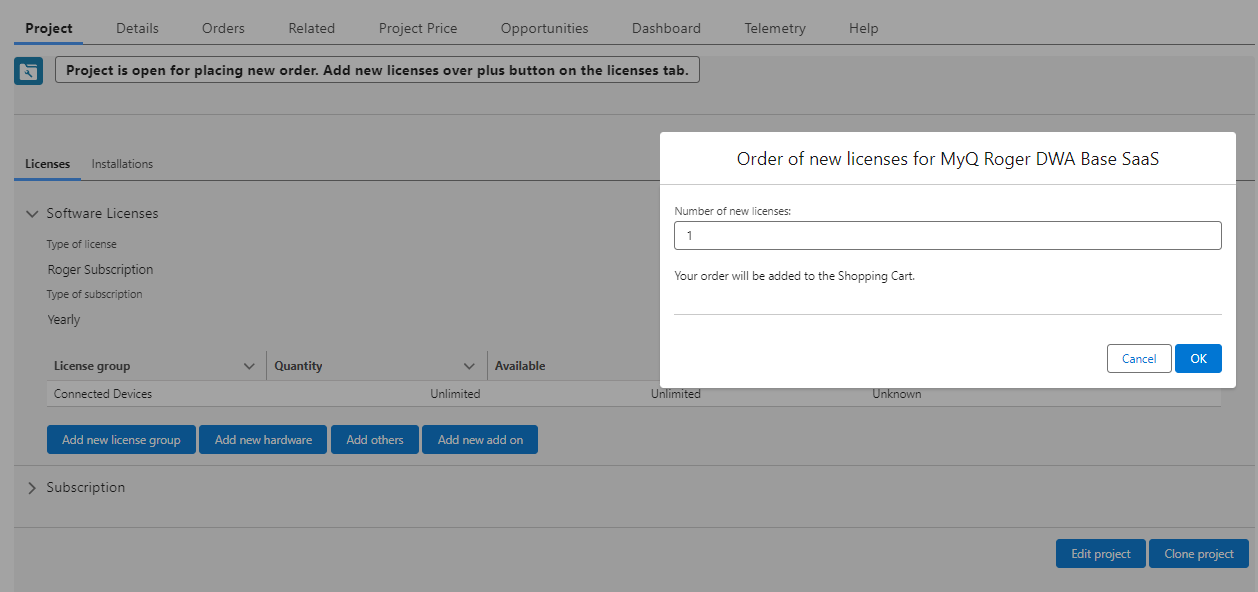
Task: Click the Edit project button
Action: (1100, 554)
